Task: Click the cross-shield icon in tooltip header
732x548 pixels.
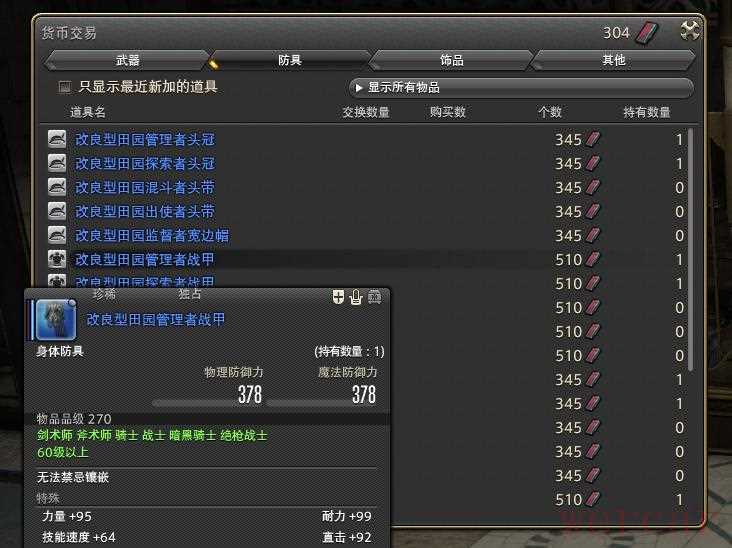Action: pos(338,297)
